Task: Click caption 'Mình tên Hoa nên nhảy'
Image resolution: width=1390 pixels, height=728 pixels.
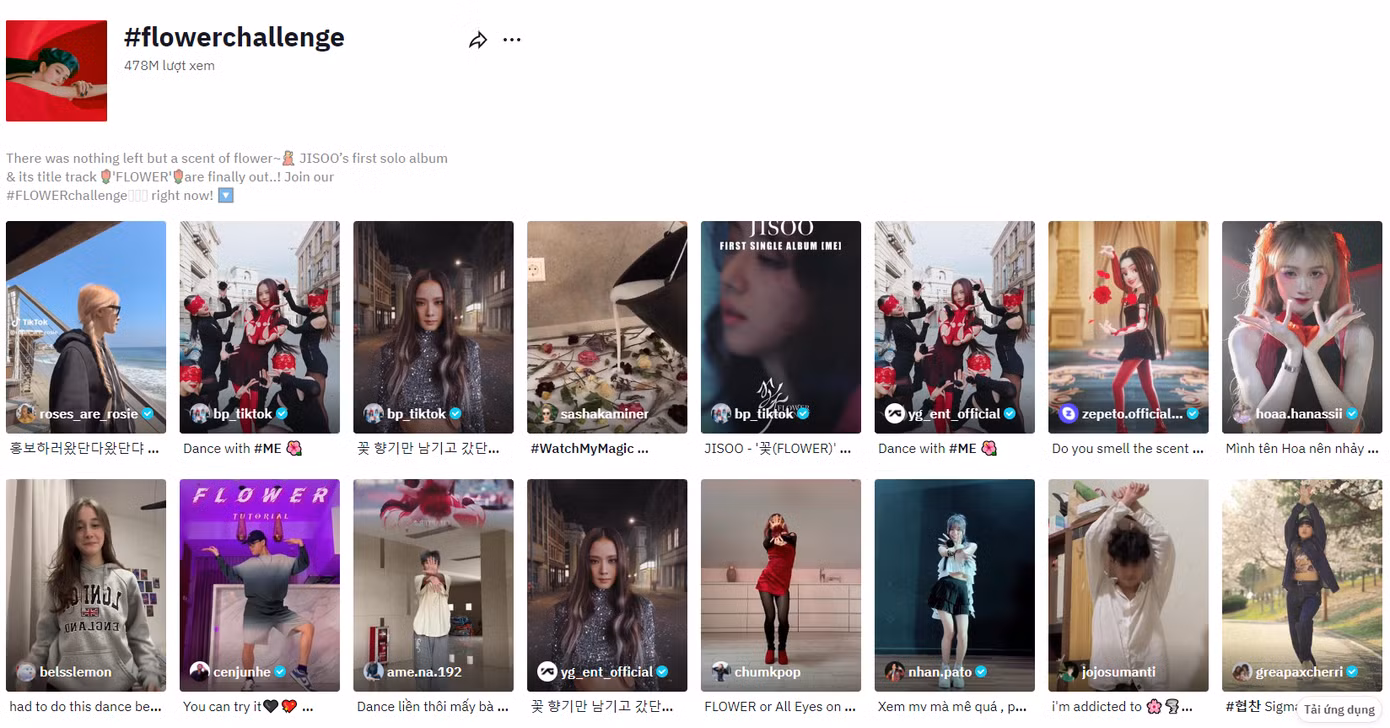Action: coord(1302,449)
